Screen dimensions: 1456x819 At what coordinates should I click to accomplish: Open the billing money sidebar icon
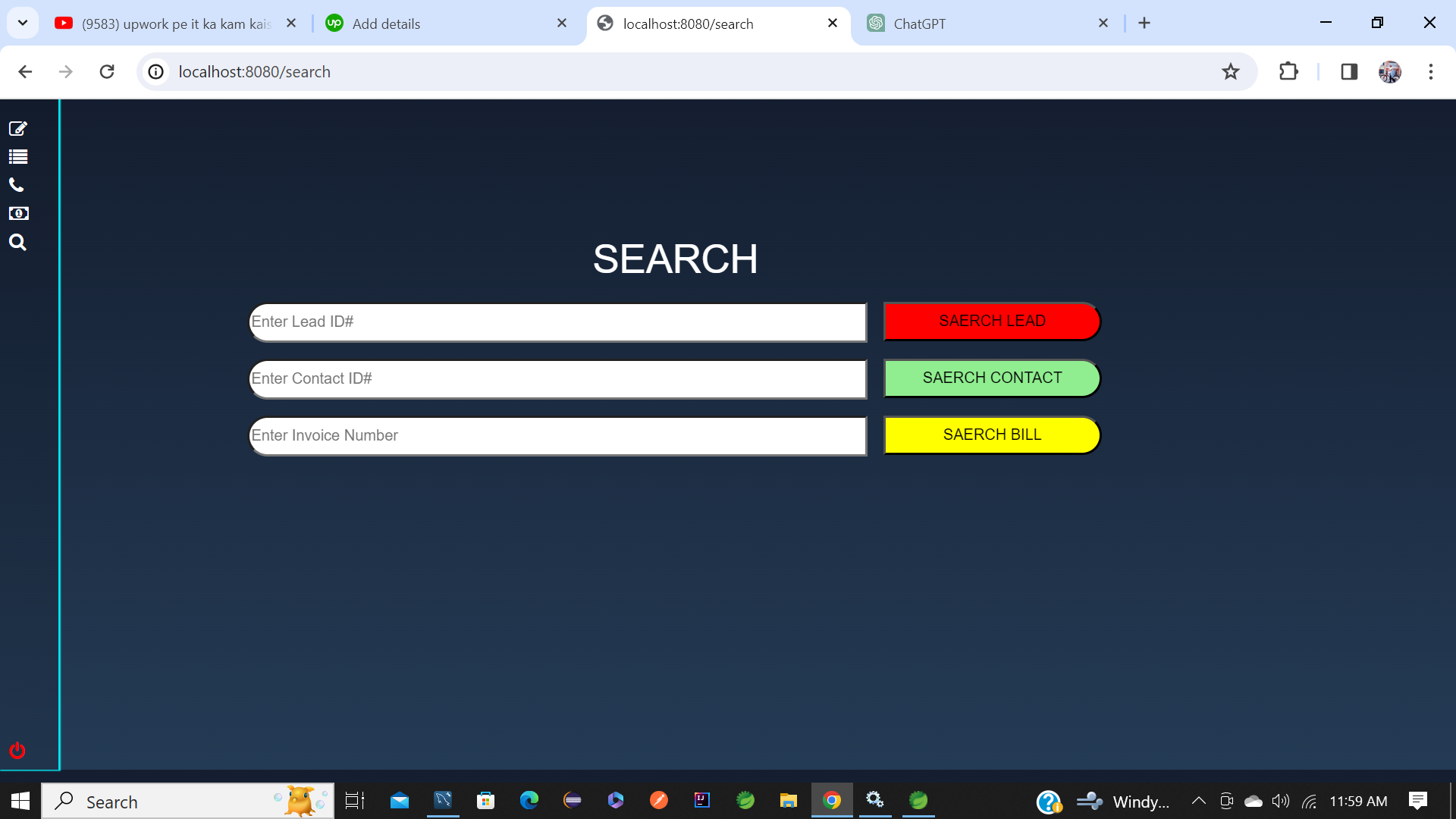click(x=18, y=214)
